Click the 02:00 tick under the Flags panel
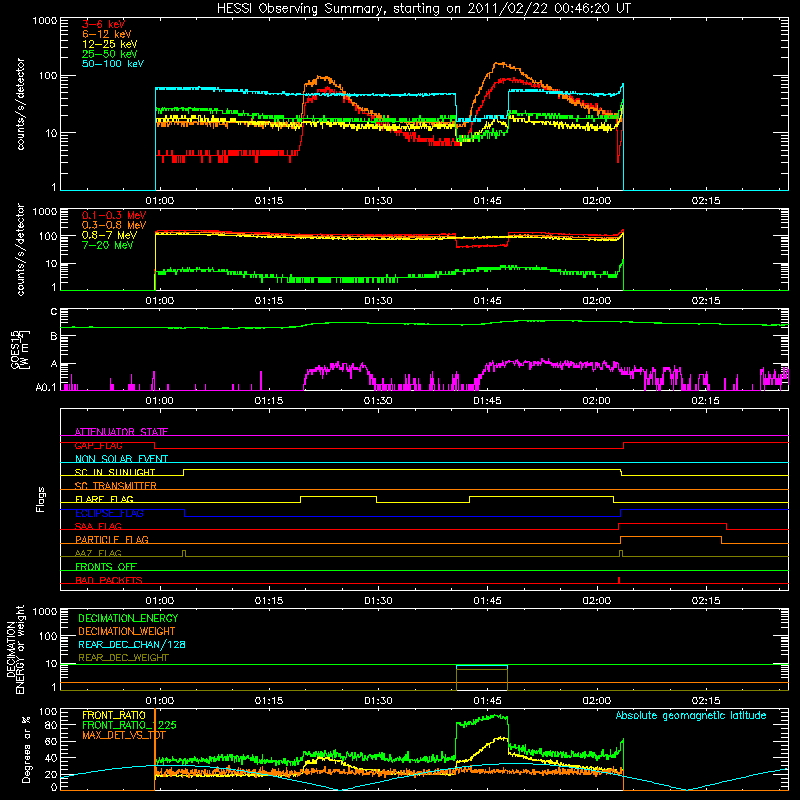The width and height of the screenshot is (800, 800). 596,601
